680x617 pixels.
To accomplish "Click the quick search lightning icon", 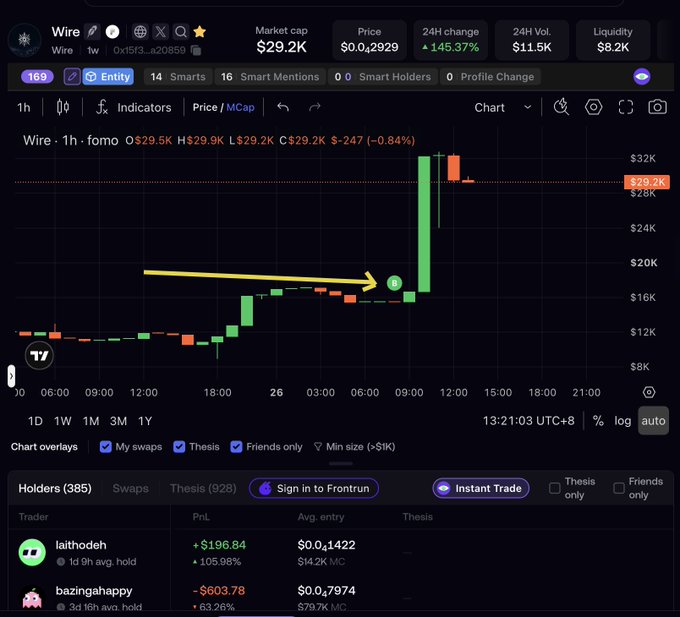I will point(561,107).
